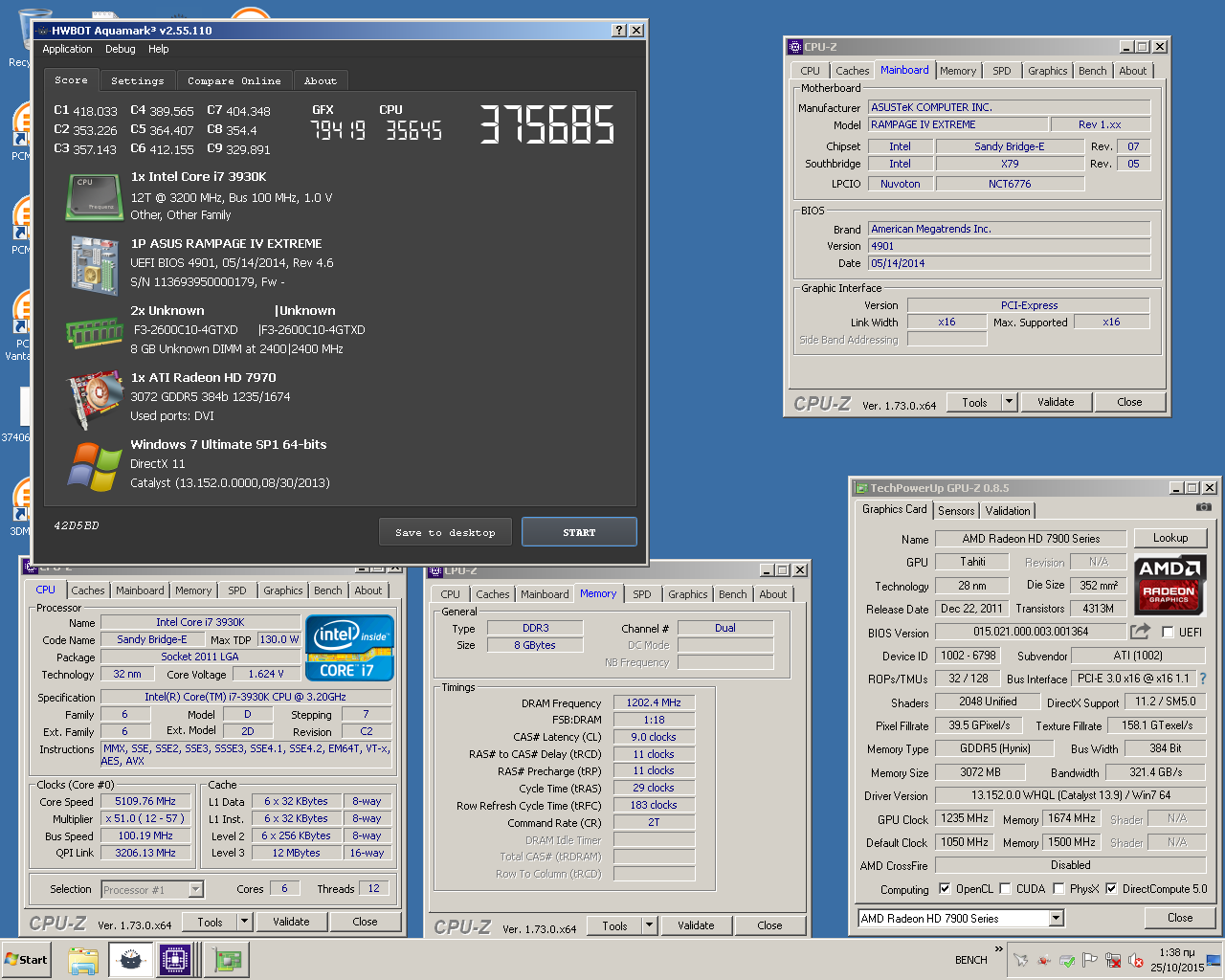
Task: Switch to the Settings tab in Aquamark
Action: point(137,81)
